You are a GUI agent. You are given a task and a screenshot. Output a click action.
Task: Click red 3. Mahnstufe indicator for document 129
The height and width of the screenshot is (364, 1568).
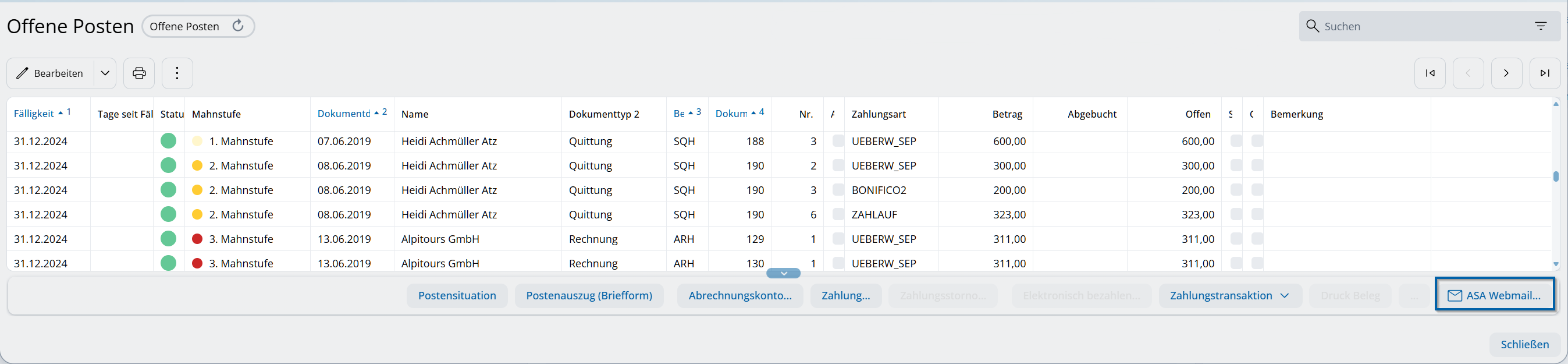click(197, 239)
